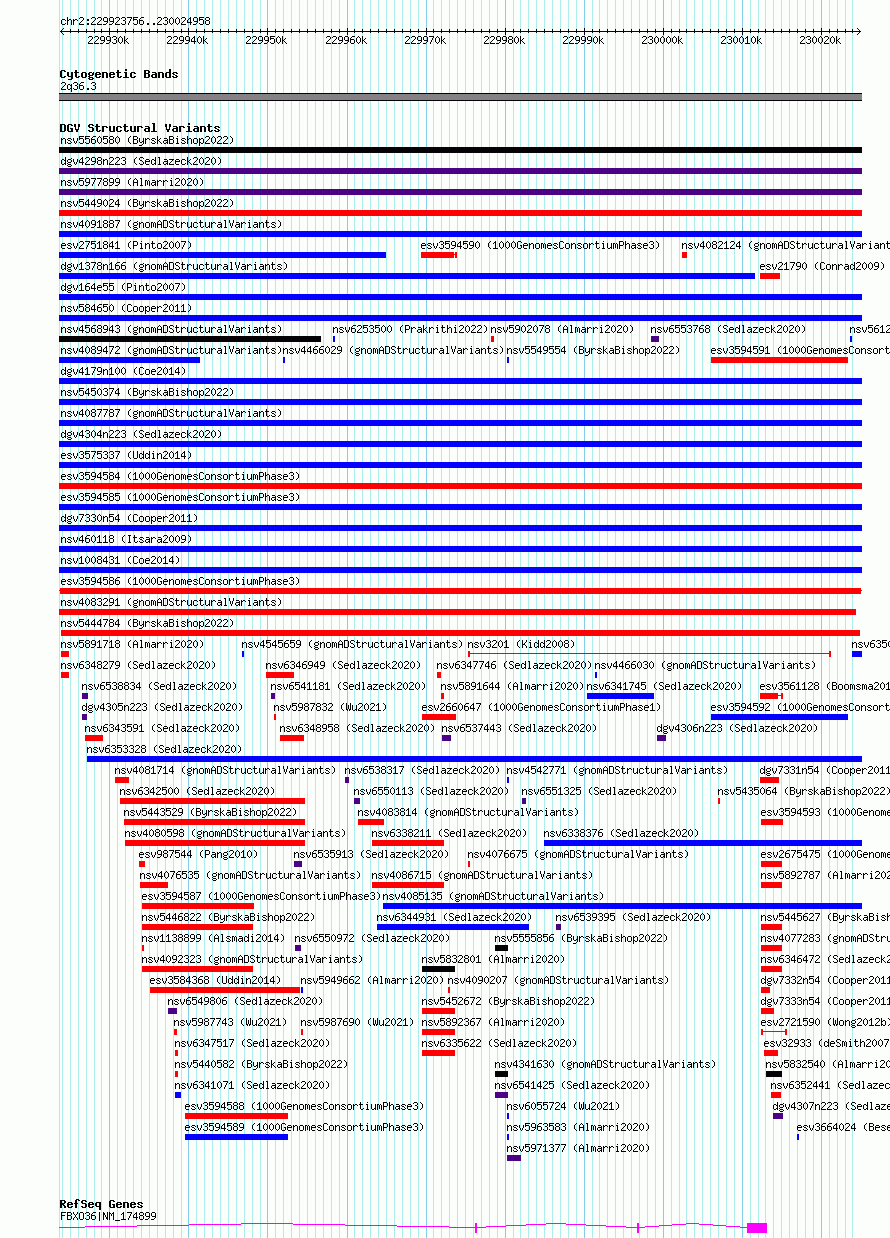Click the esv3594585 (1000GenomesConsortiumPhase3) label
890x1238 pixels.
click(180, 497)
